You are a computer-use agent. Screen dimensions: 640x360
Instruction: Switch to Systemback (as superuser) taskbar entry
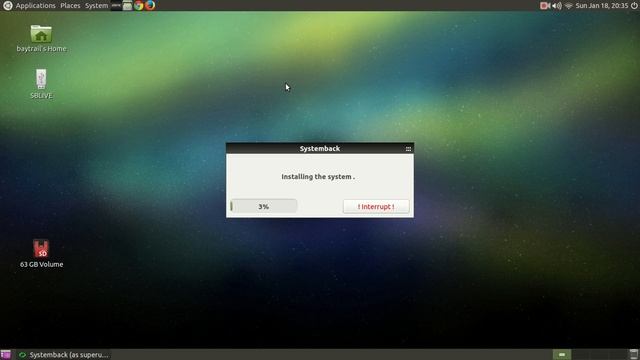coord(64,355)
